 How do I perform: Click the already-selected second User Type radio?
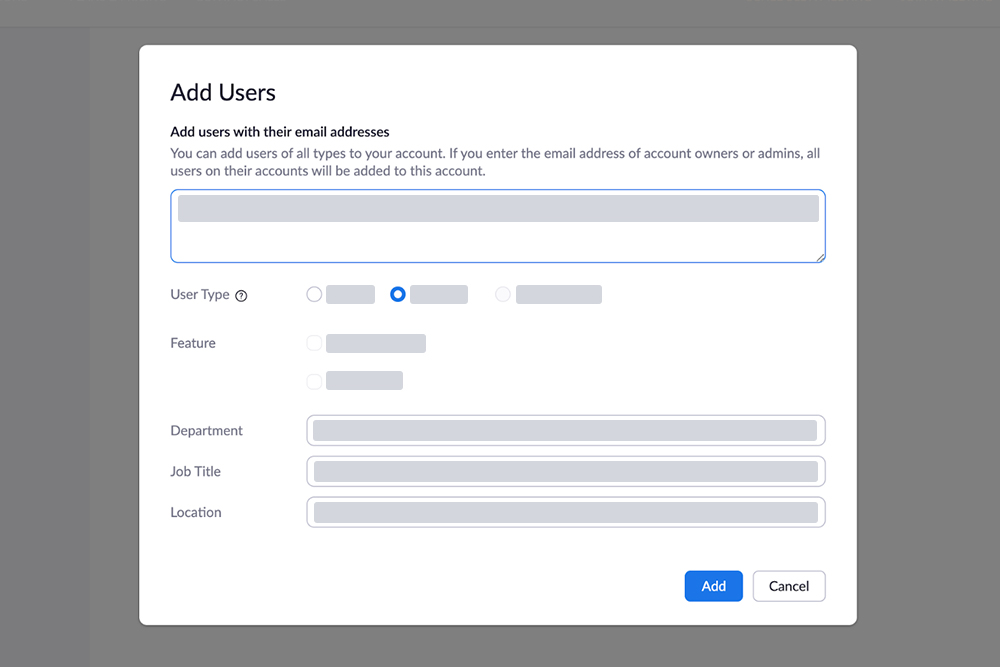point(397,294)
